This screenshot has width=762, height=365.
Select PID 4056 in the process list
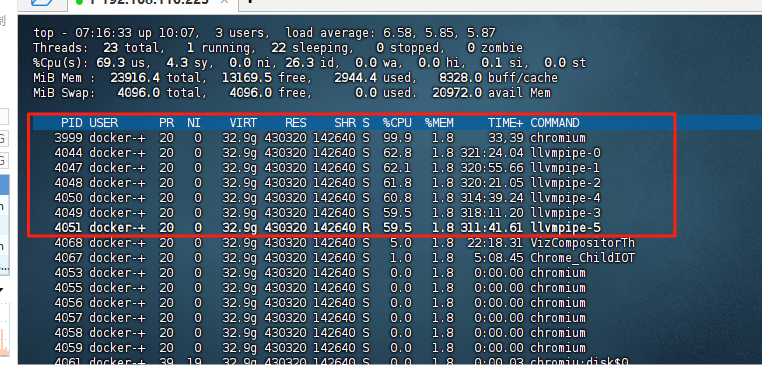(x=69, y=303)
